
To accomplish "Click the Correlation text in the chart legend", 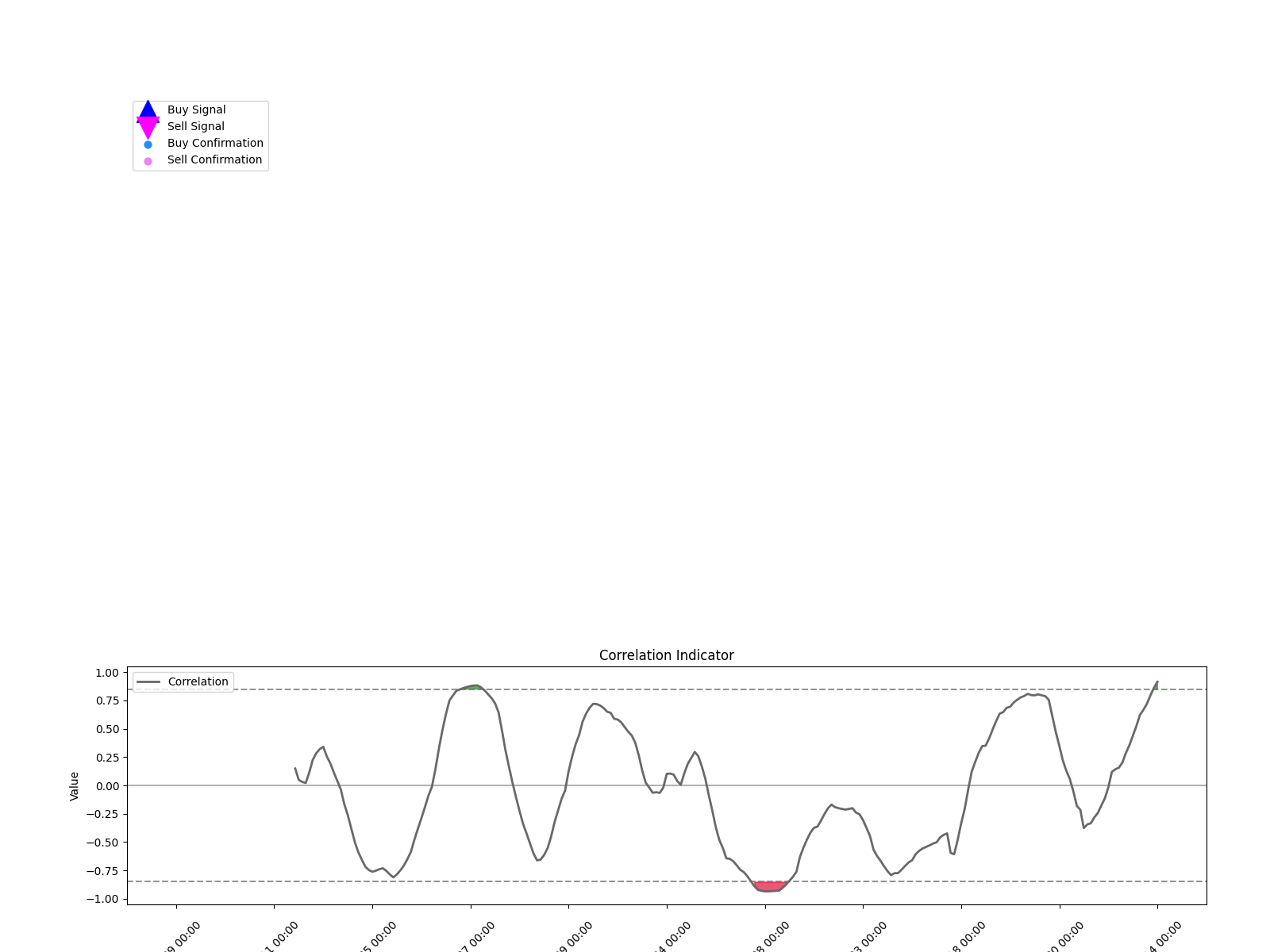I will click(x=197, y=681).
